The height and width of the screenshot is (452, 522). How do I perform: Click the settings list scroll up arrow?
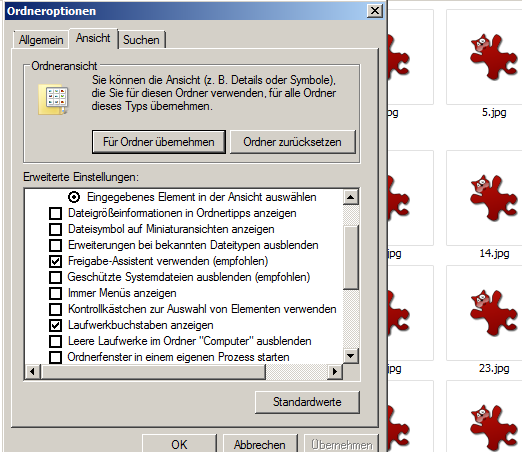[x=351, y=197]
